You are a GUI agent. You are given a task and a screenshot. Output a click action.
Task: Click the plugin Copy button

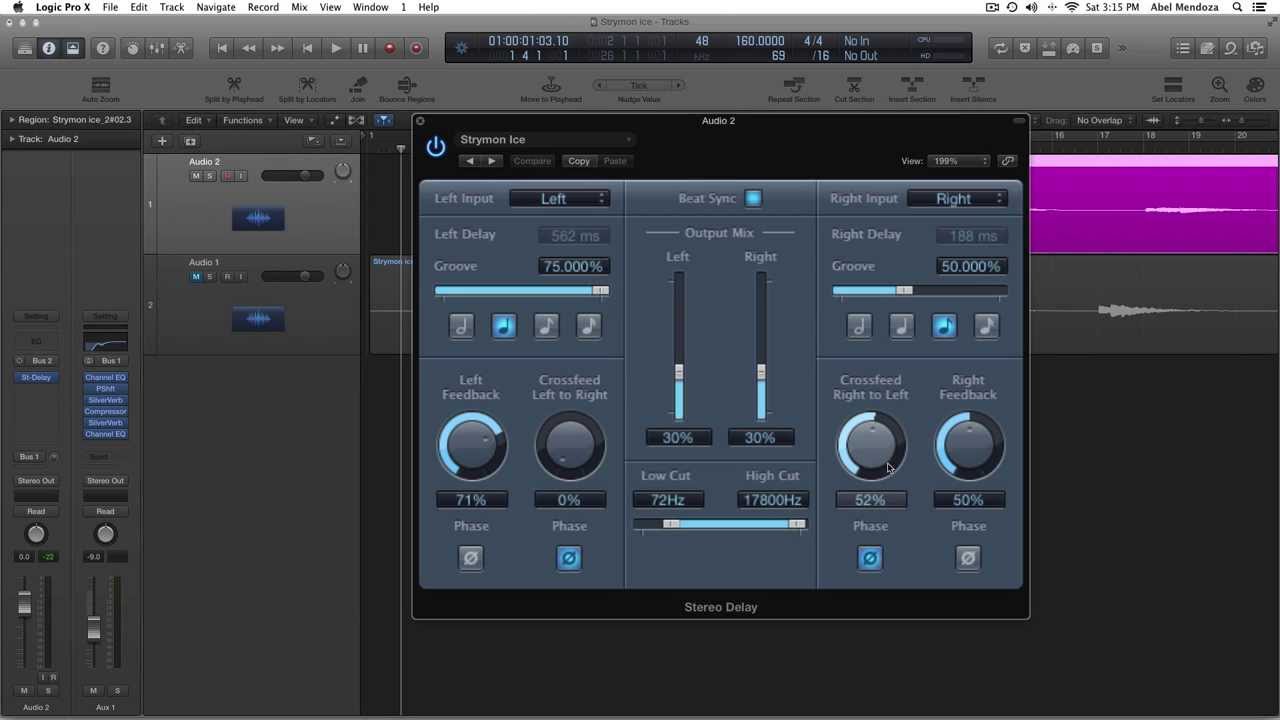578,161
